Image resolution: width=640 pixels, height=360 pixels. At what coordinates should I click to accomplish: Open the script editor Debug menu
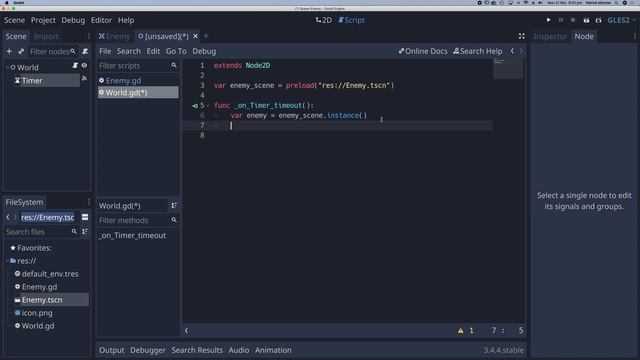click(x=204, y=51)
